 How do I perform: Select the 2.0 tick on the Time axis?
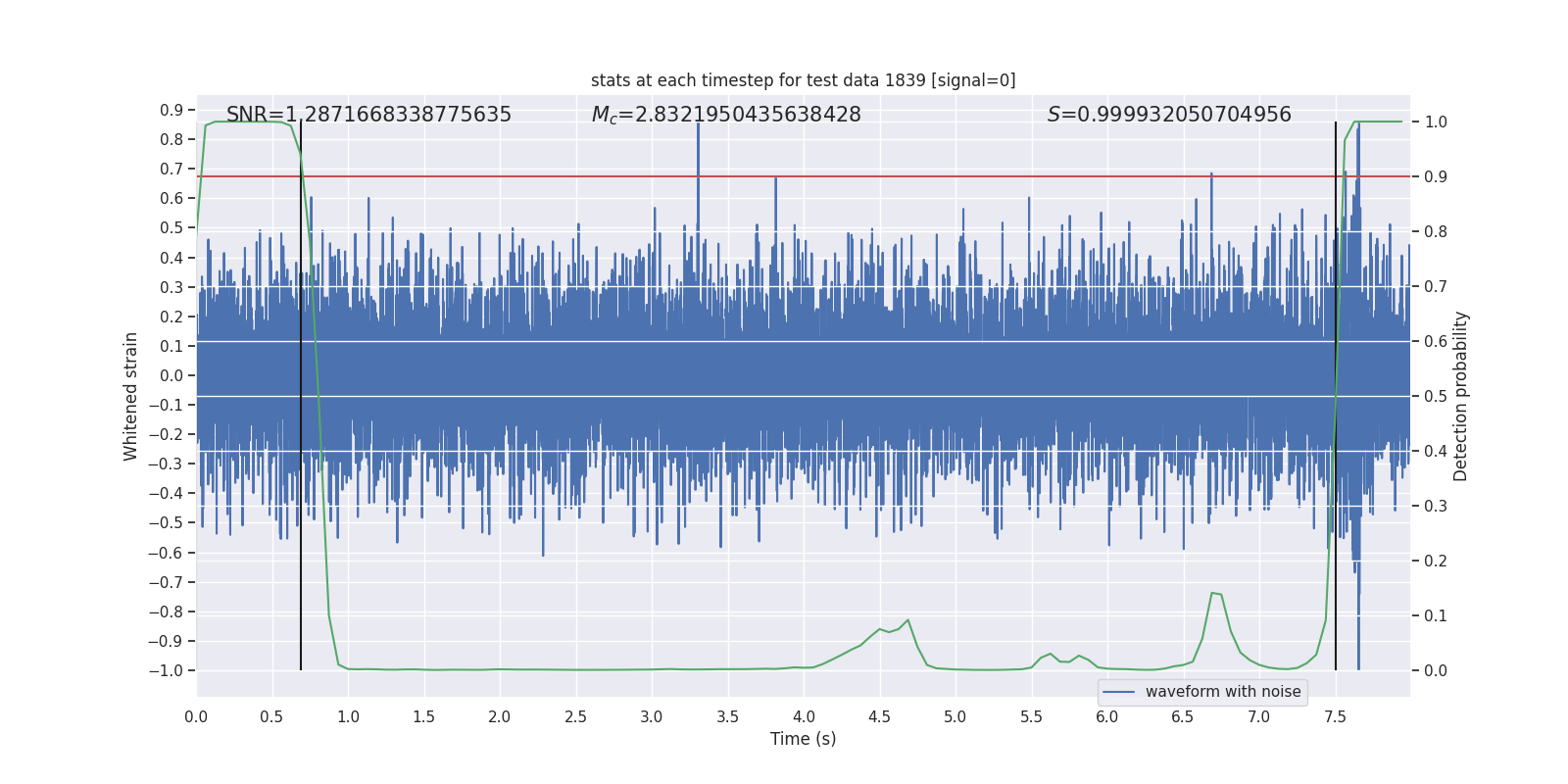[x=500, y=716]
